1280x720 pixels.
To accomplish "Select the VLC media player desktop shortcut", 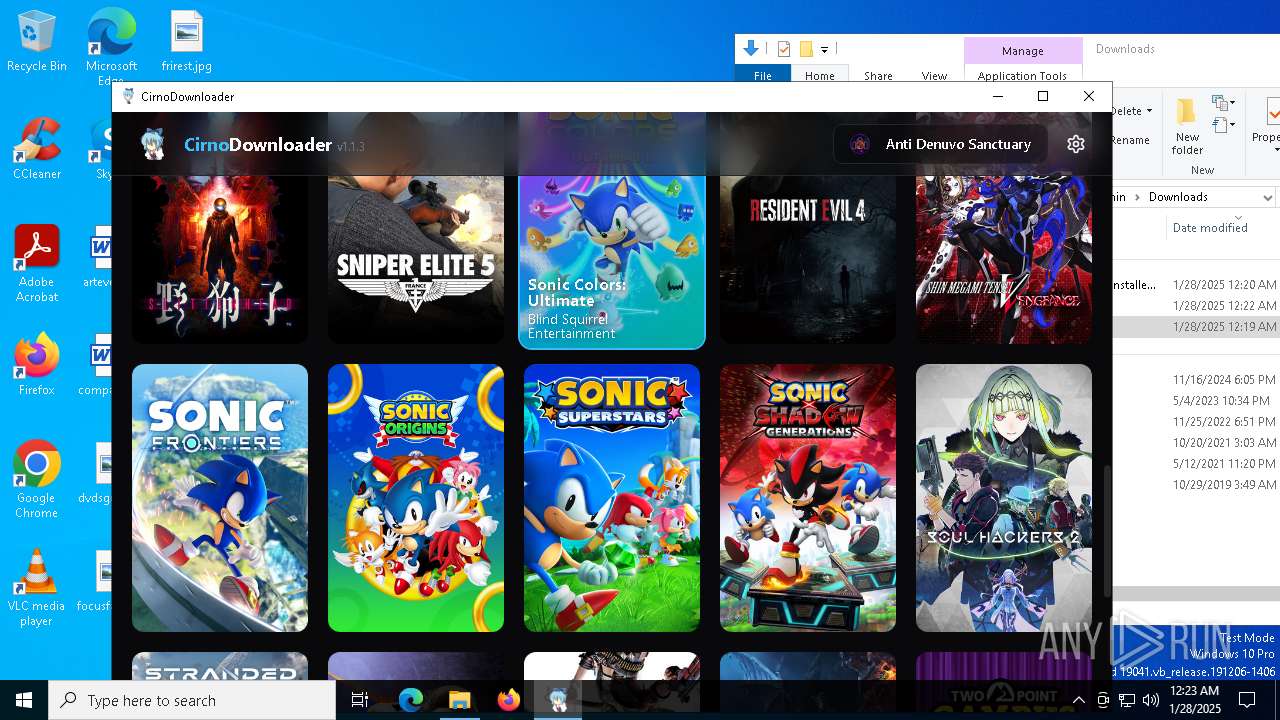I will (37, 588).
